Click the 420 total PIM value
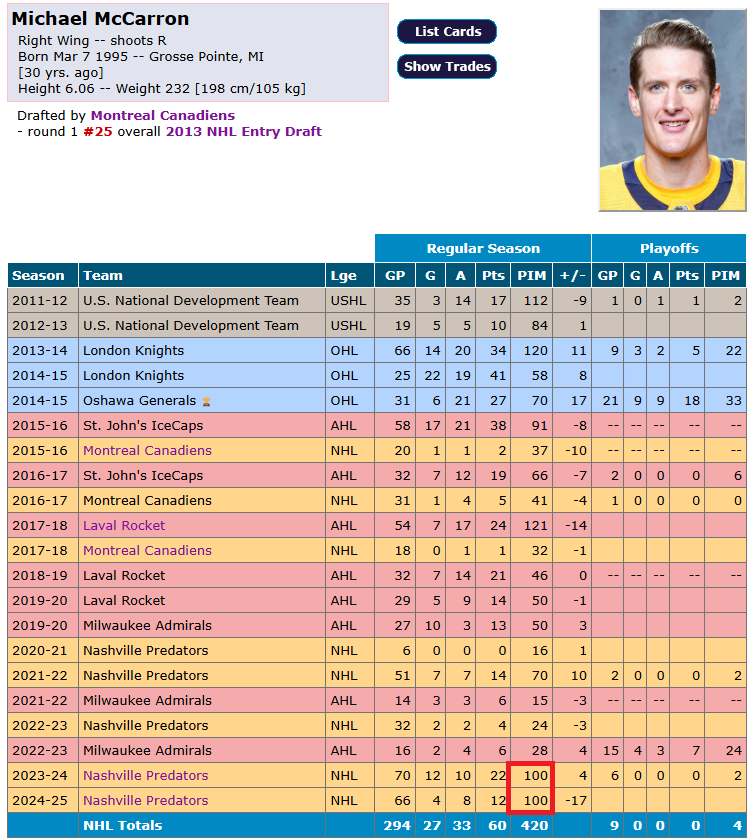The width and height of the screenshot is (748, 838). click(534, 826)
